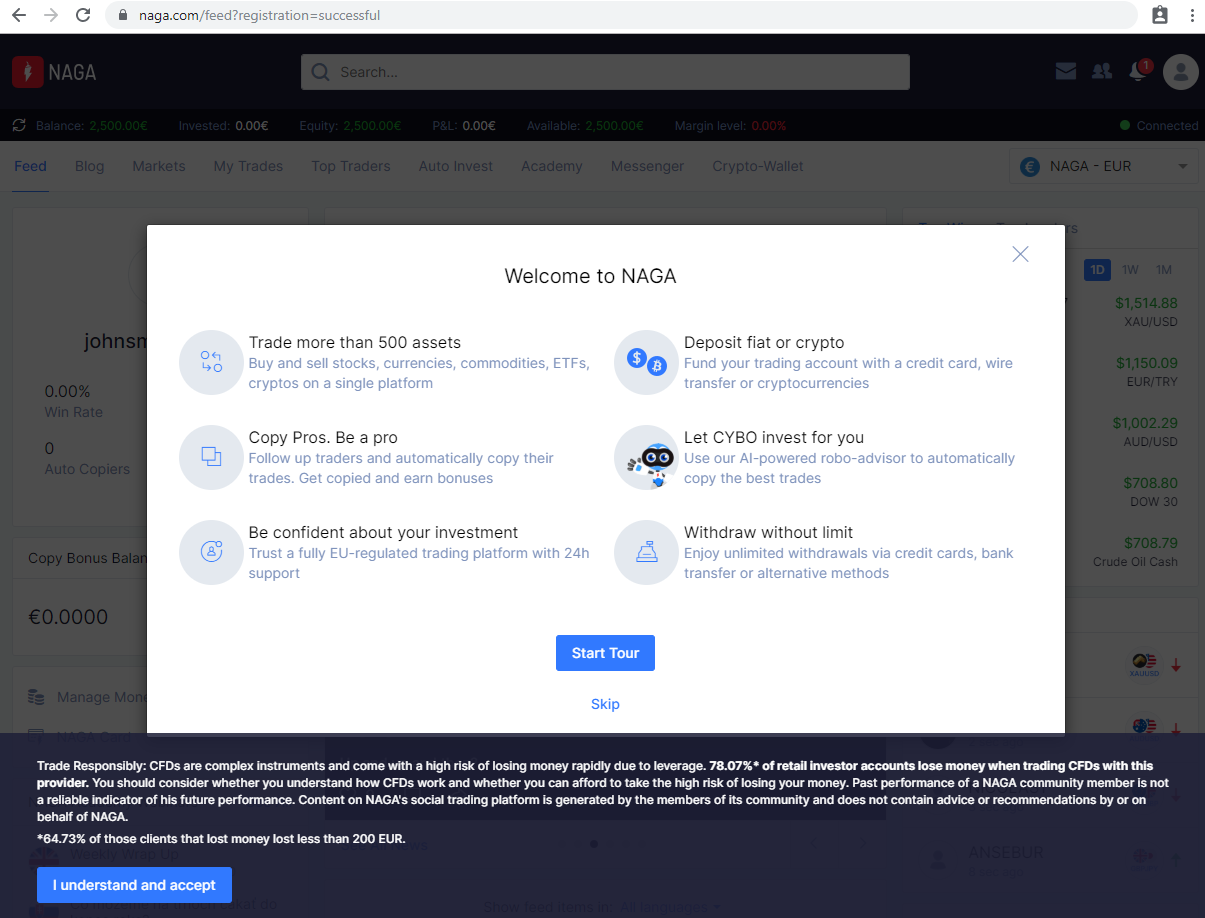Open notifications bell icon
This screenshot has width=1205, height=918.
[1138, 71]
